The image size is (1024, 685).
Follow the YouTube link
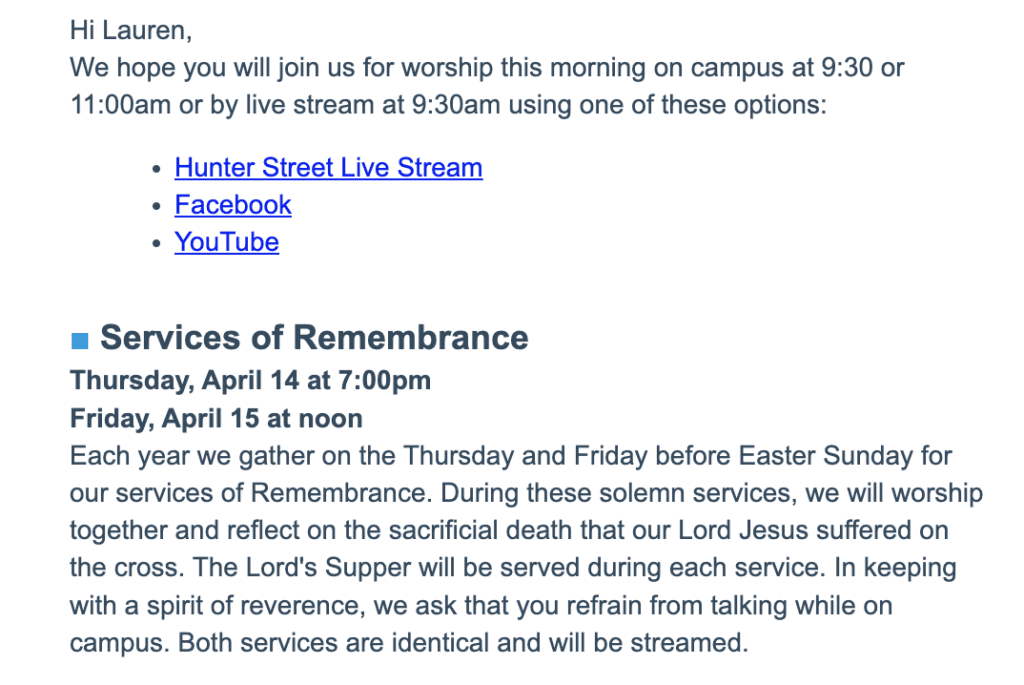coord(227,242)
